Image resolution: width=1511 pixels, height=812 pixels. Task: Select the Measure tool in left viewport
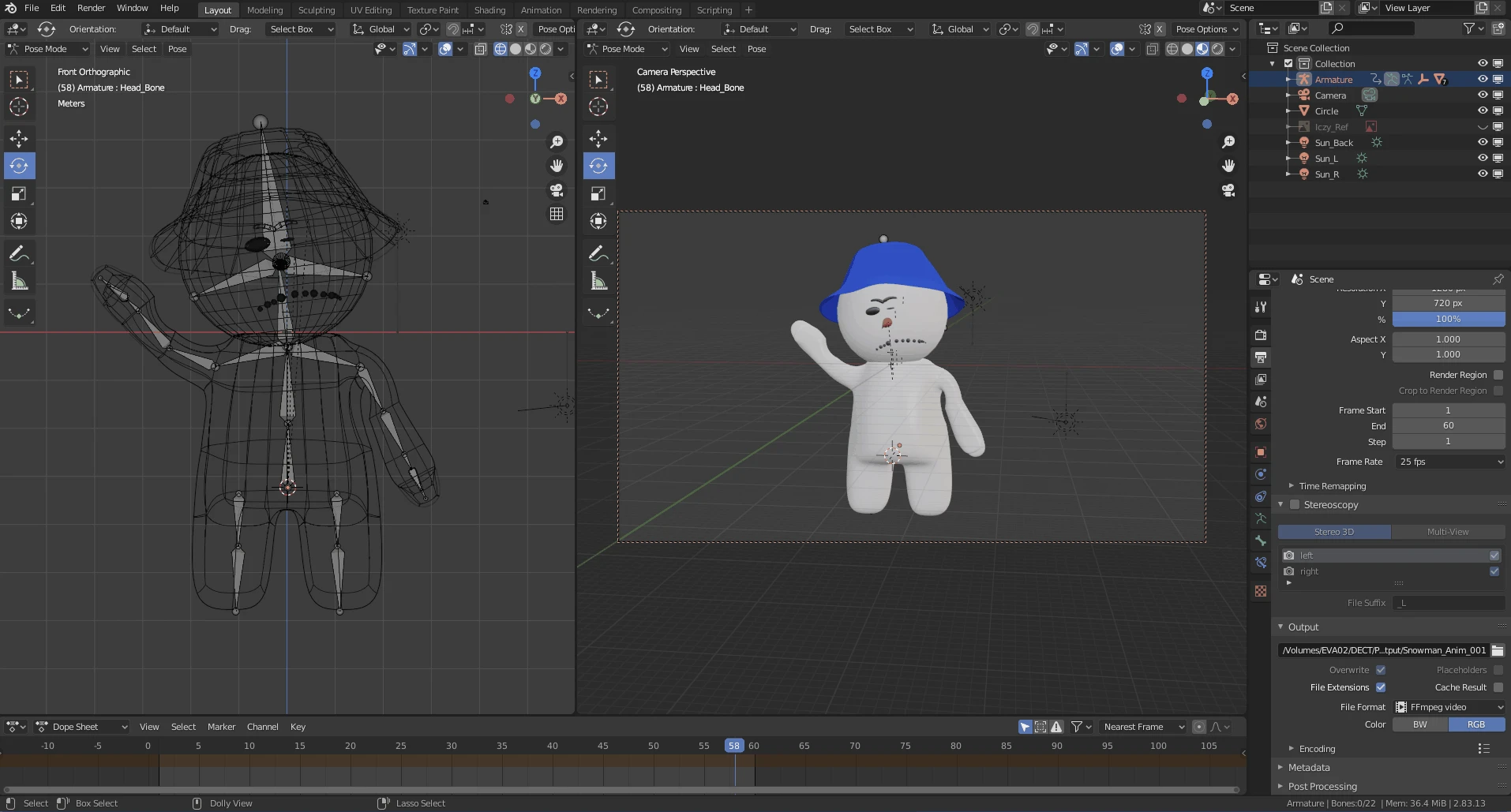[x=19, y=282]
